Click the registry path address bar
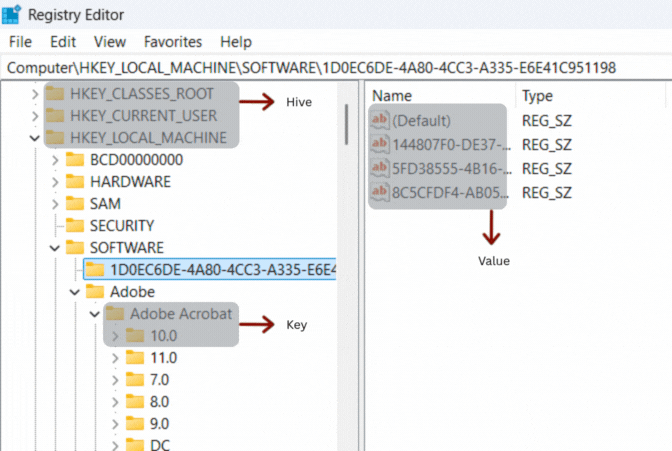This screenshot has height=451, width=672. point(336,68)
